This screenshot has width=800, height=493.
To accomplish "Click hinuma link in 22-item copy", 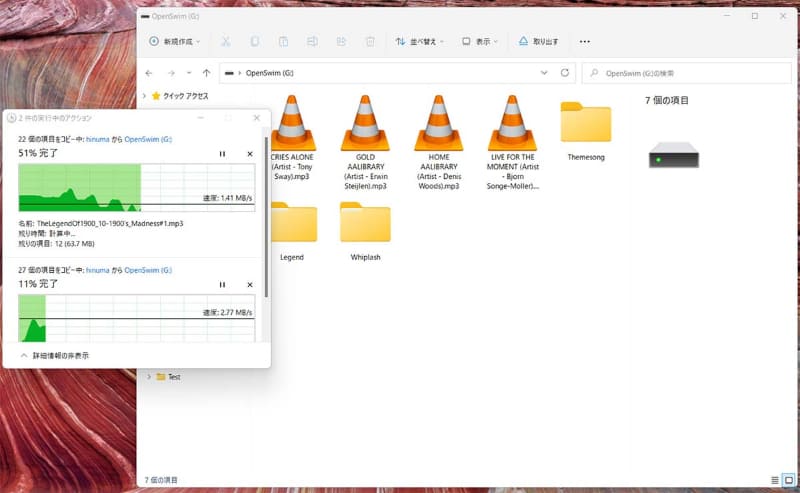I will [97, 139].
